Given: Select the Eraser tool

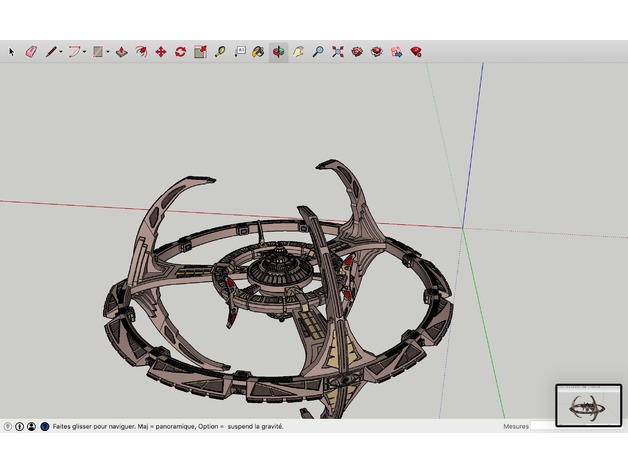Looking at the screenshot, I should coord(31,51).
